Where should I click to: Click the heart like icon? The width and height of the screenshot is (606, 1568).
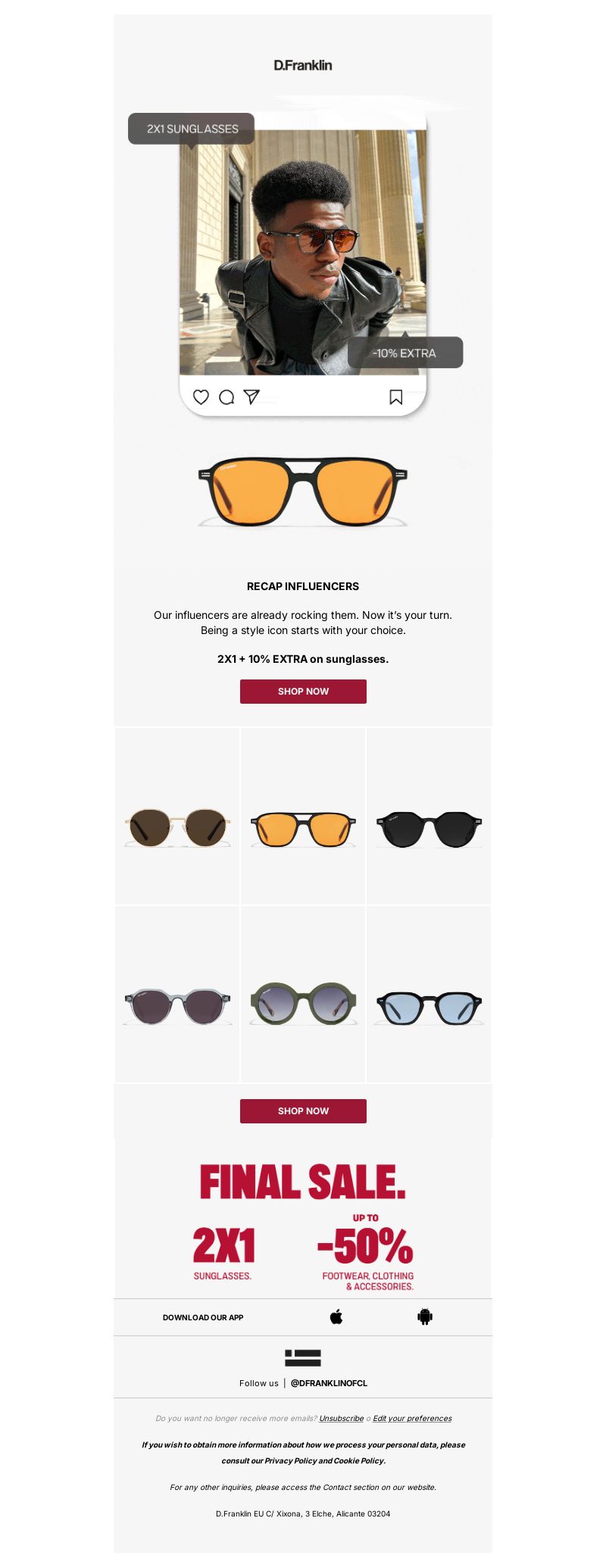(201, 397)
